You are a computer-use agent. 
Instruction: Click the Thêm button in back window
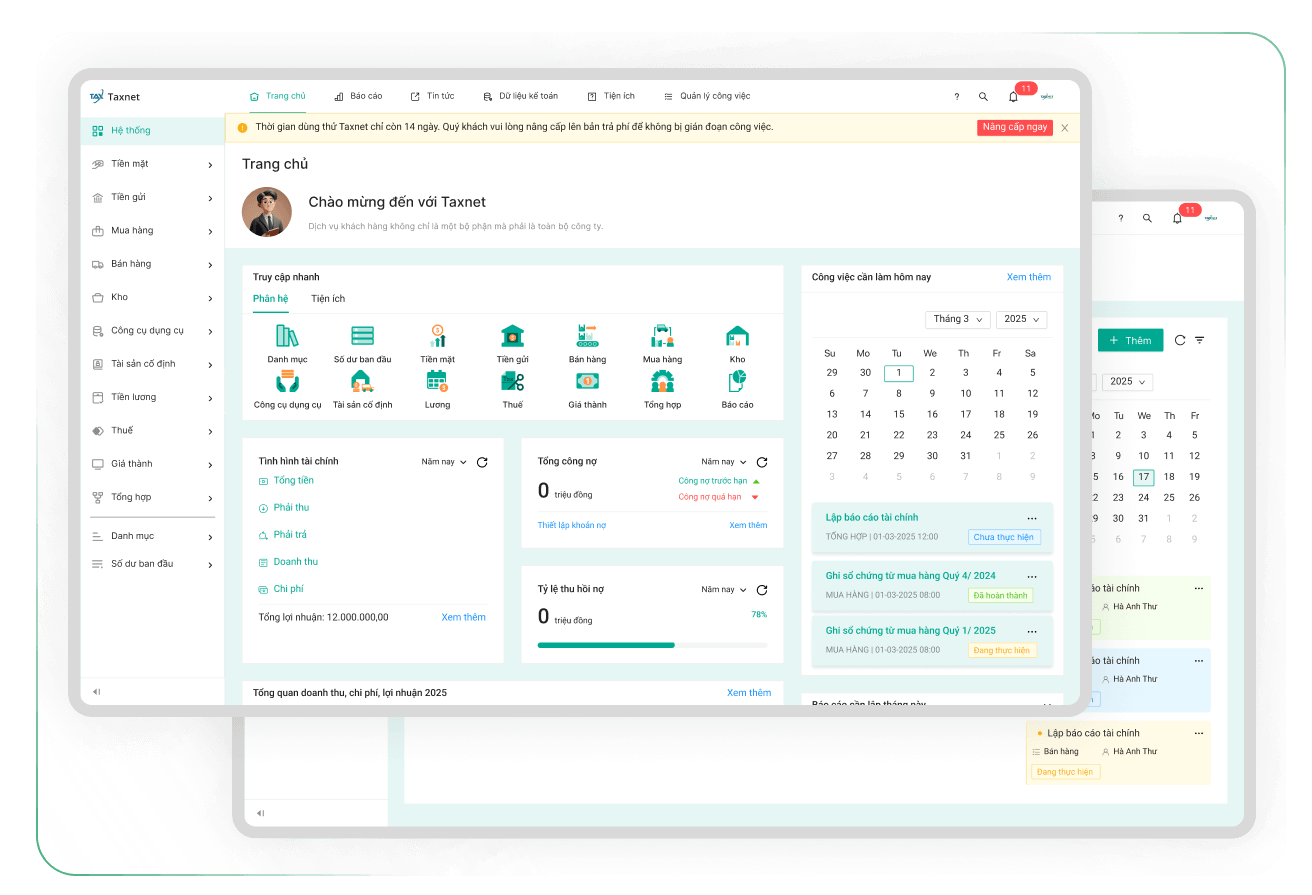point(1130,340)
